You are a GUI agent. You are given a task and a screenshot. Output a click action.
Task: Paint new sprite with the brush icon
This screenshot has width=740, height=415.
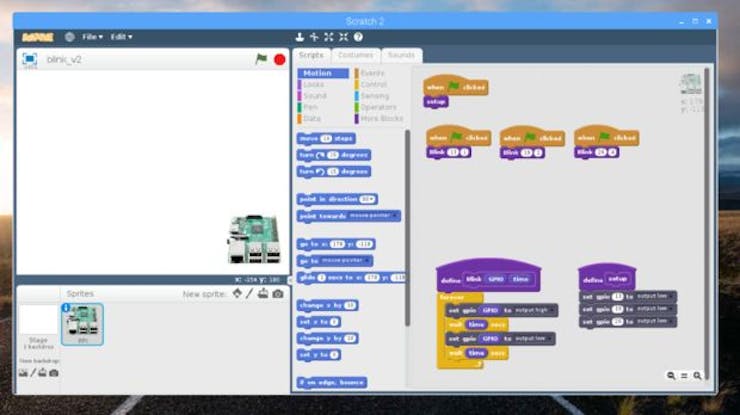tap(250, 294)
